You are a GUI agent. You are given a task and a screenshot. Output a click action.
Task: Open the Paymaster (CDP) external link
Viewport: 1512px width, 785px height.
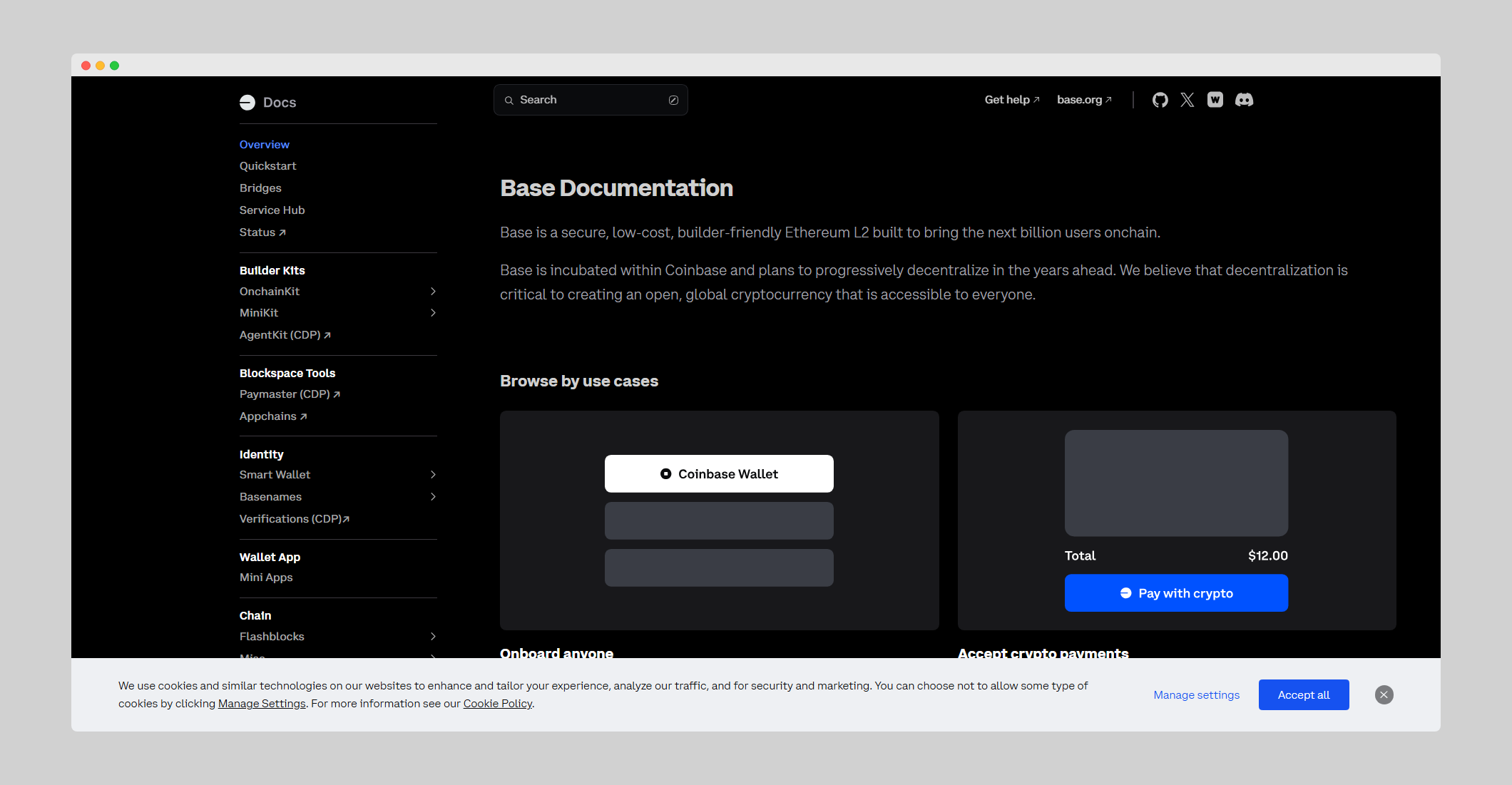click(290, 394)
